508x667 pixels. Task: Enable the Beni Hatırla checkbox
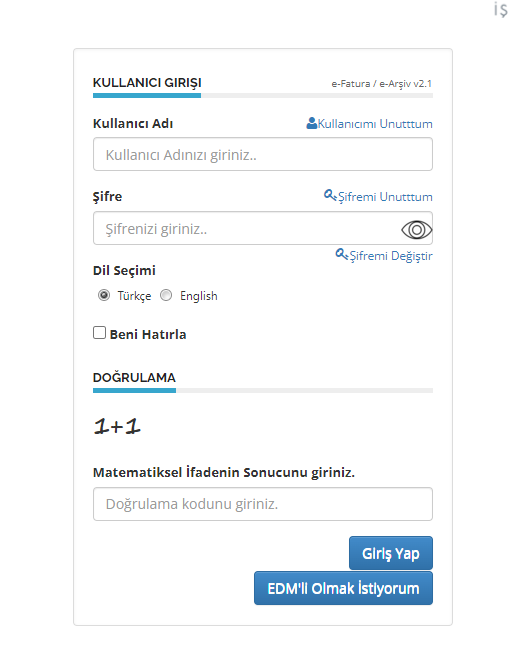[100, 333]
